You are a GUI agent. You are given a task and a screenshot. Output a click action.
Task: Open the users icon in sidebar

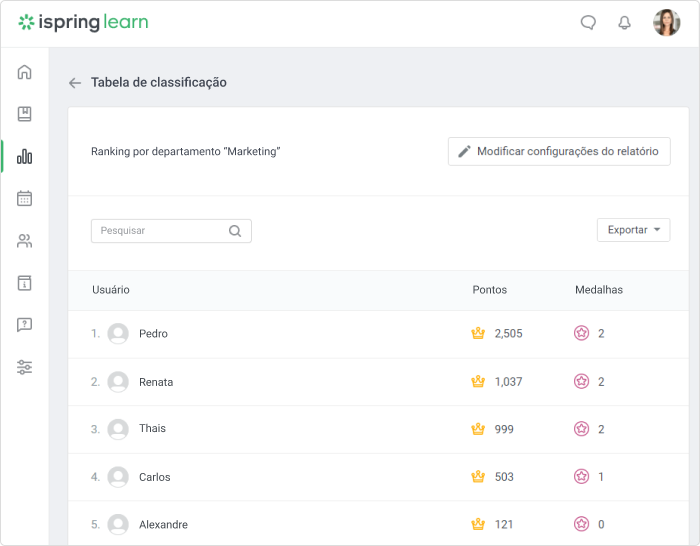point(25,241)
